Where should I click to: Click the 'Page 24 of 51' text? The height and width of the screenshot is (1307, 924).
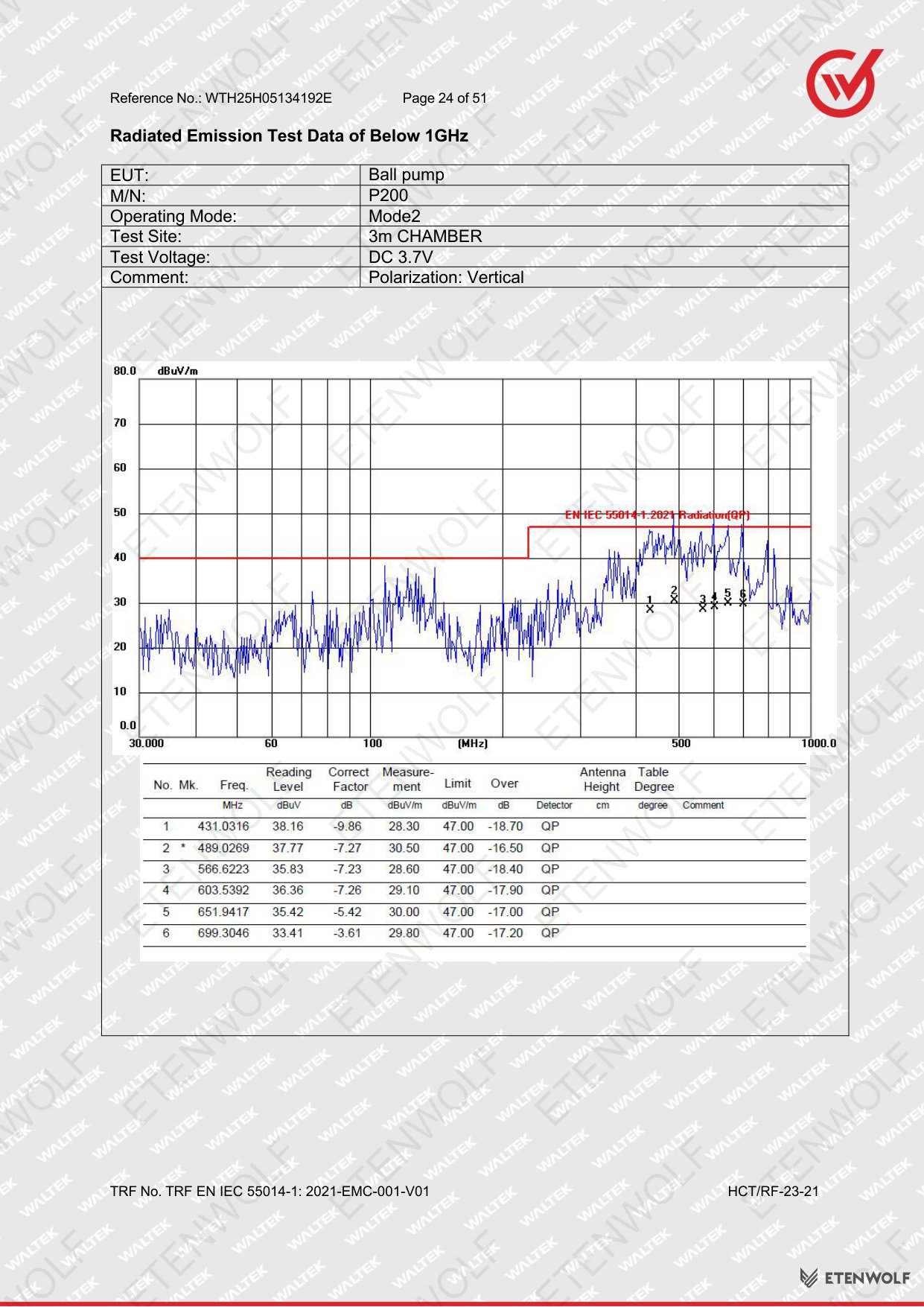point(445,98)
